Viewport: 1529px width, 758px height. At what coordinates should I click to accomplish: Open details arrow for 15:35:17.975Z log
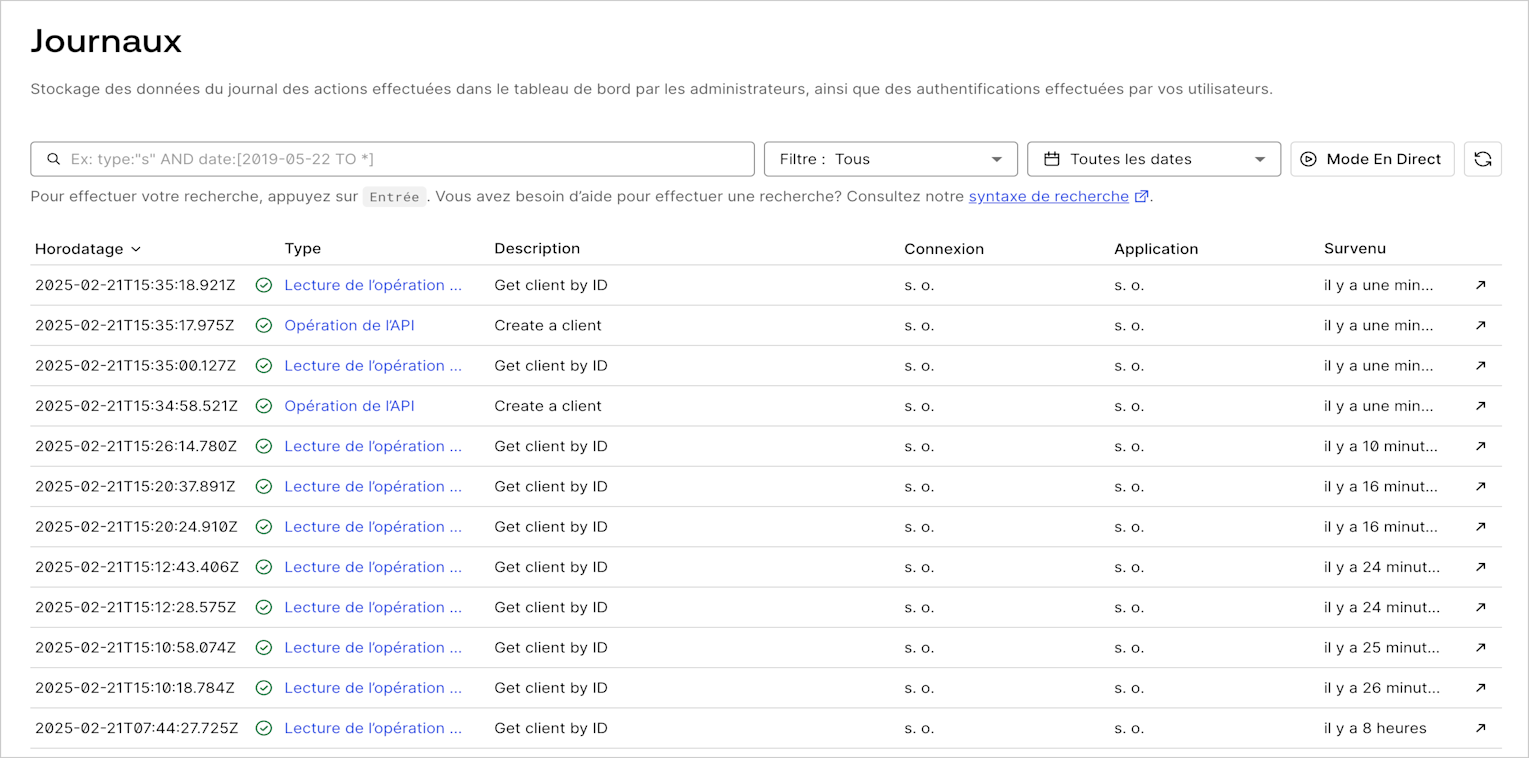click(x=1481, y=325)
